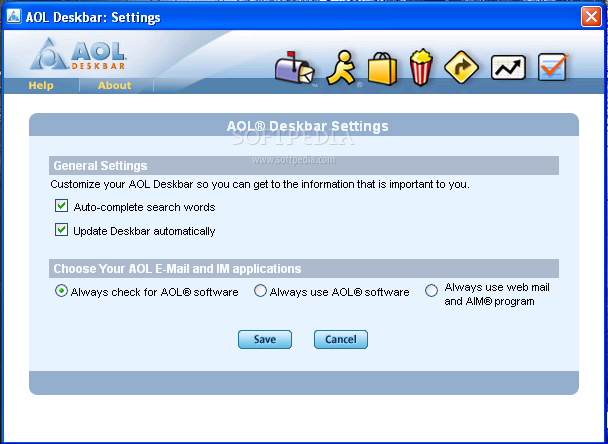This screenshot has height=444, width=608.
Task: Open the yellow shopping bag icon
Action: 382,68
